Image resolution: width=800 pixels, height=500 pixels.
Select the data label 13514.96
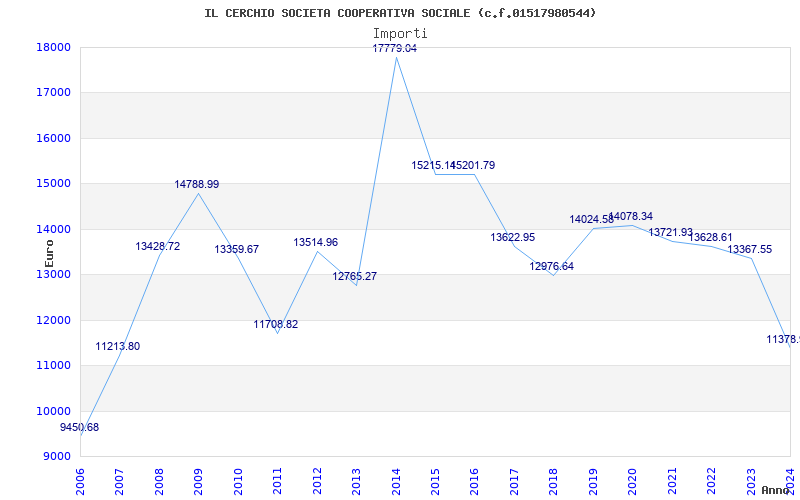[315, 242]
